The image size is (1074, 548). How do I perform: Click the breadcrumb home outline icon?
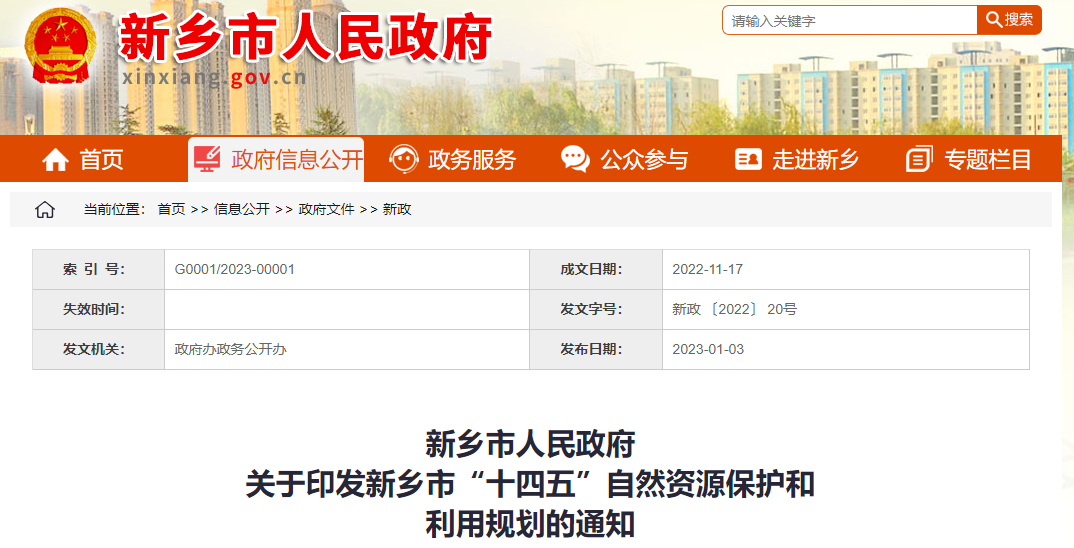(45, 209)
